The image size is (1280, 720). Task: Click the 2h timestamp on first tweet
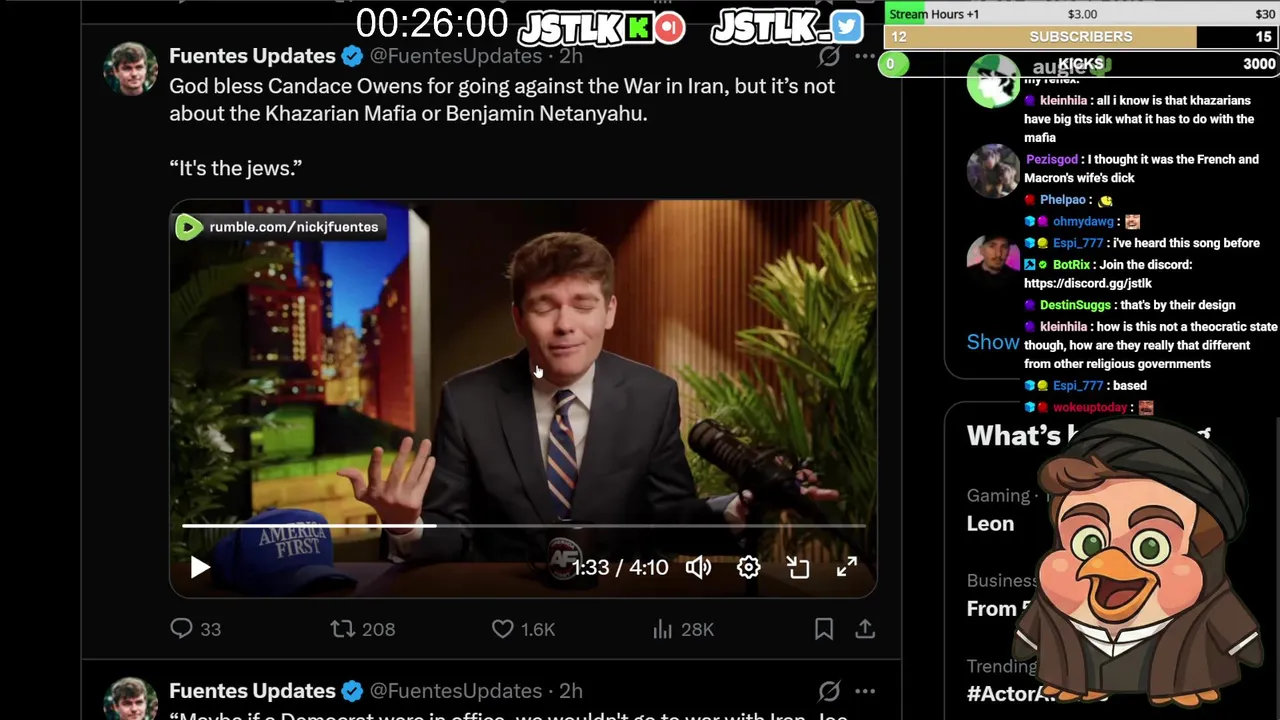point(571,56)
